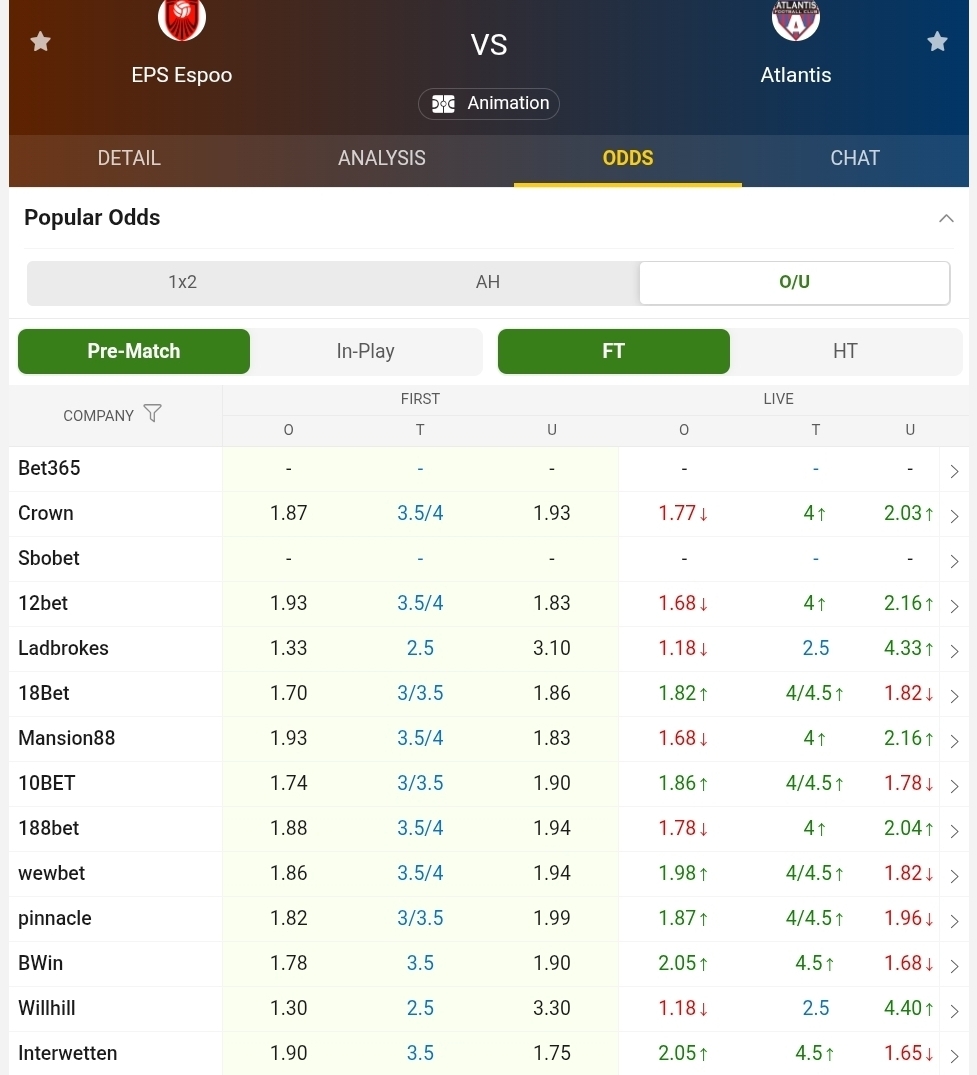Expand the pinnacle row arrow
The height and width of the screenshot is (1075, 977).
(954, 921)
